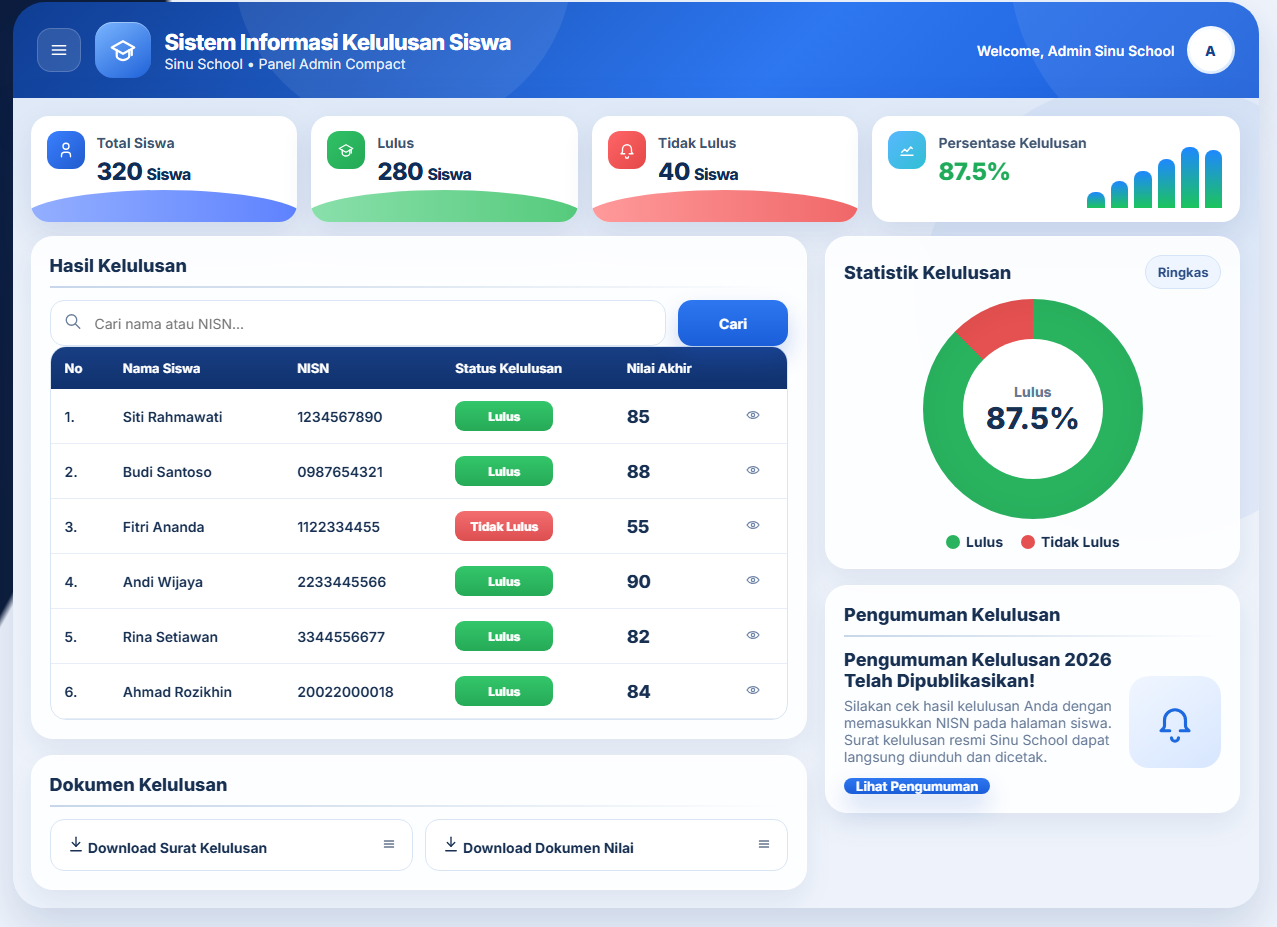This screenshot has width=1277, height=927.
Task: Click the Lulus badge for Andi Wijaya
Action: (504, 581)
